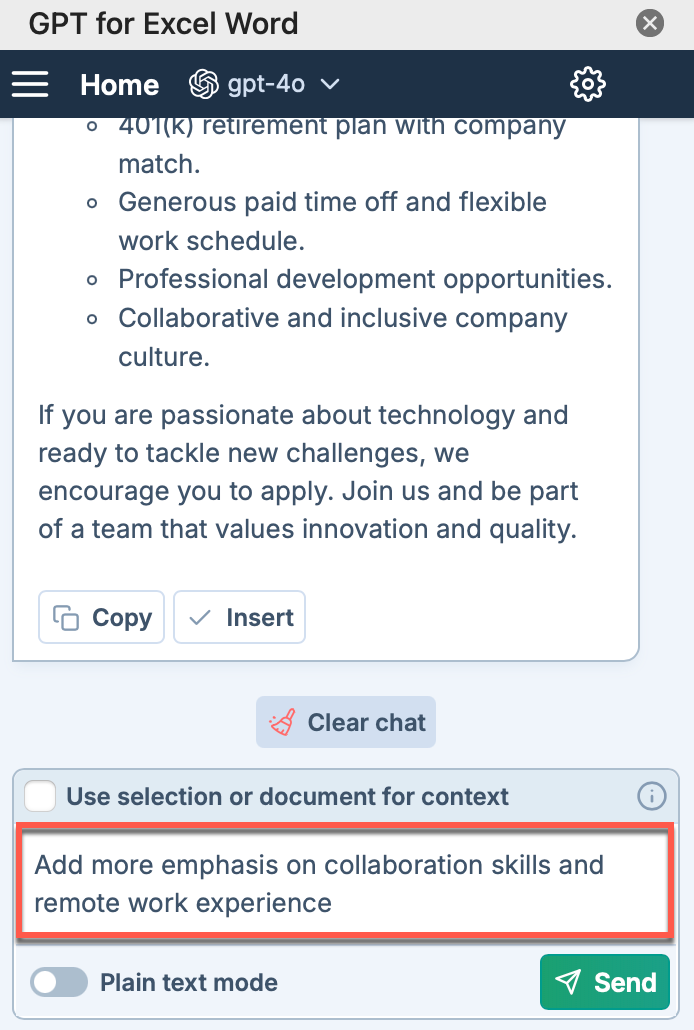
Task: Enable use selection or document checkbox
Action: pos(40,796)
